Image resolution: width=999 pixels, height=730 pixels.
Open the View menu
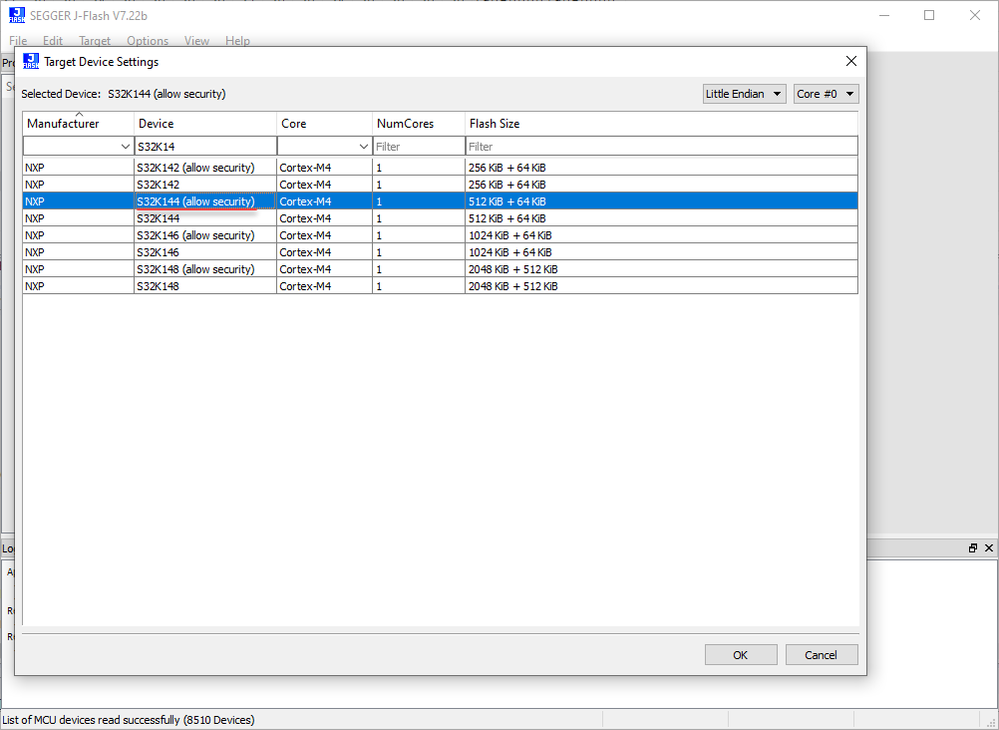pos(196,41)
